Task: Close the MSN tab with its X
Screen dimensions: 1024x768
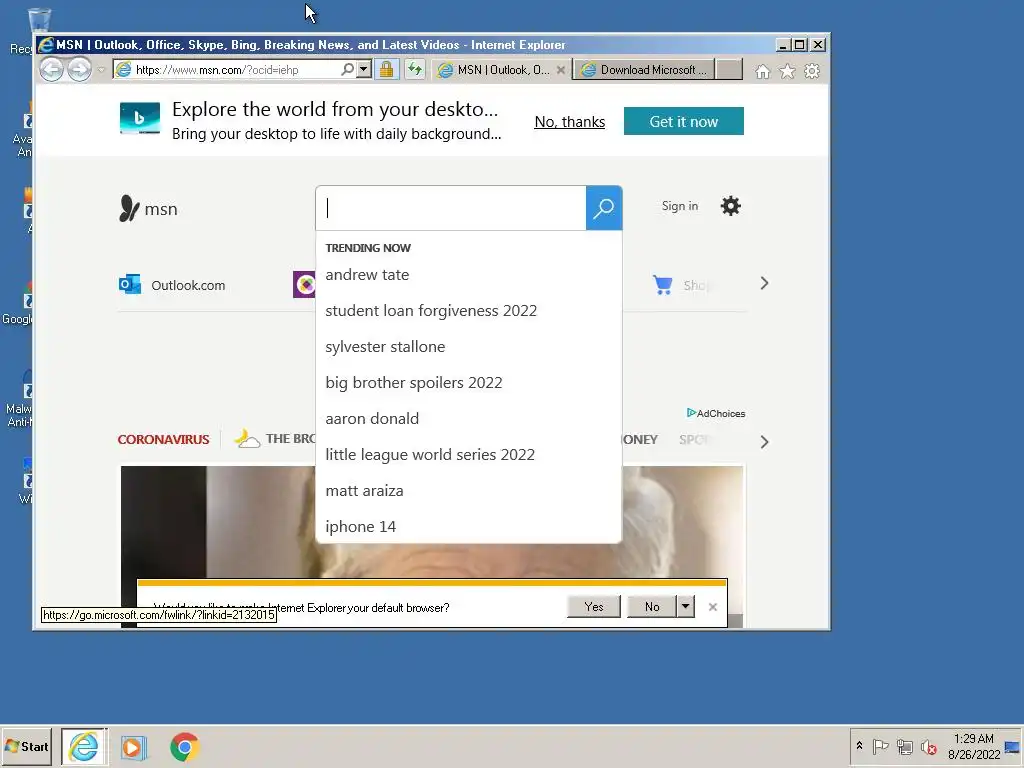Action: (560, 70)
